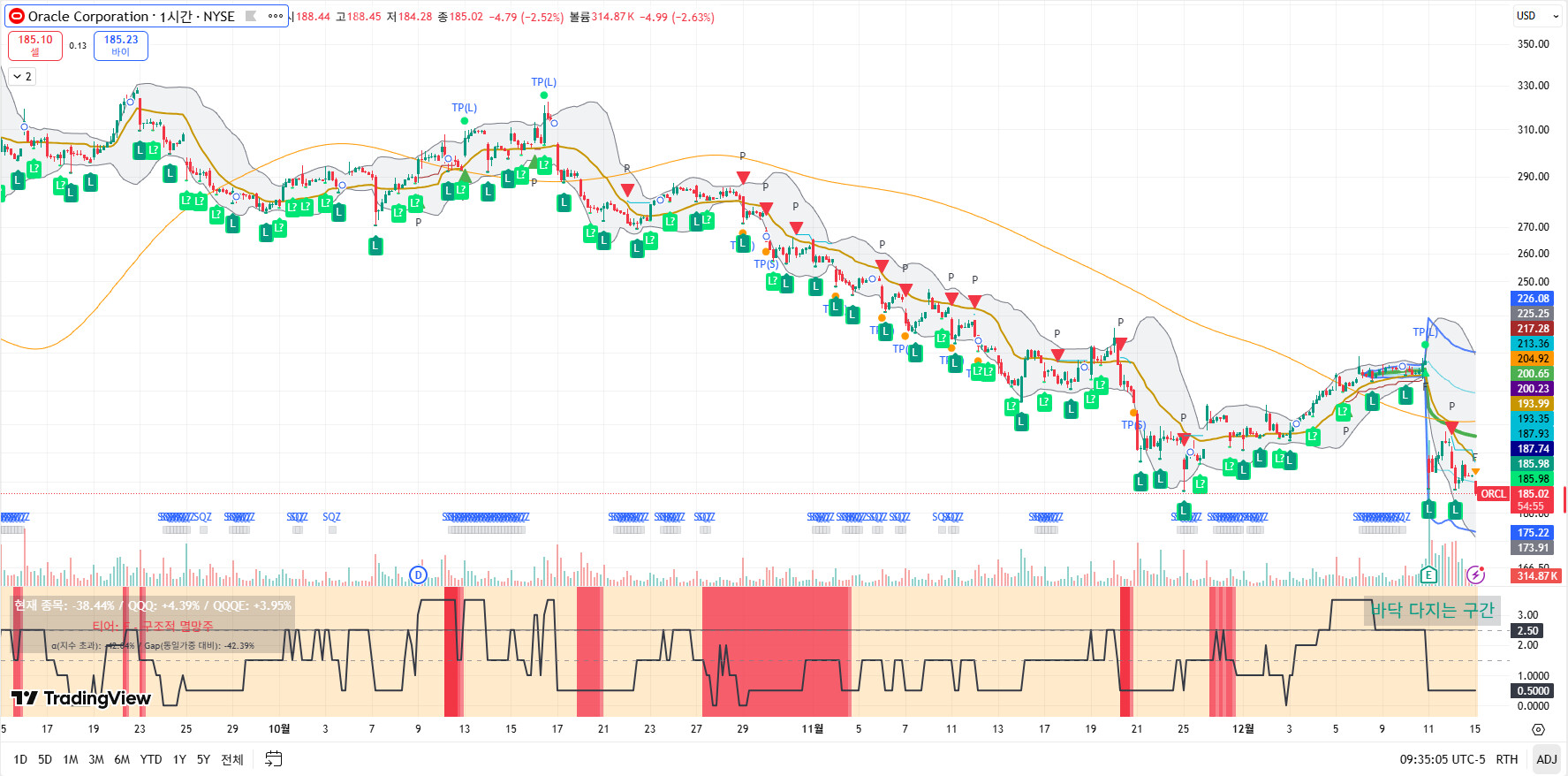
Task: Click the 200.23 purple price label
Action: tap(1534, 389)
